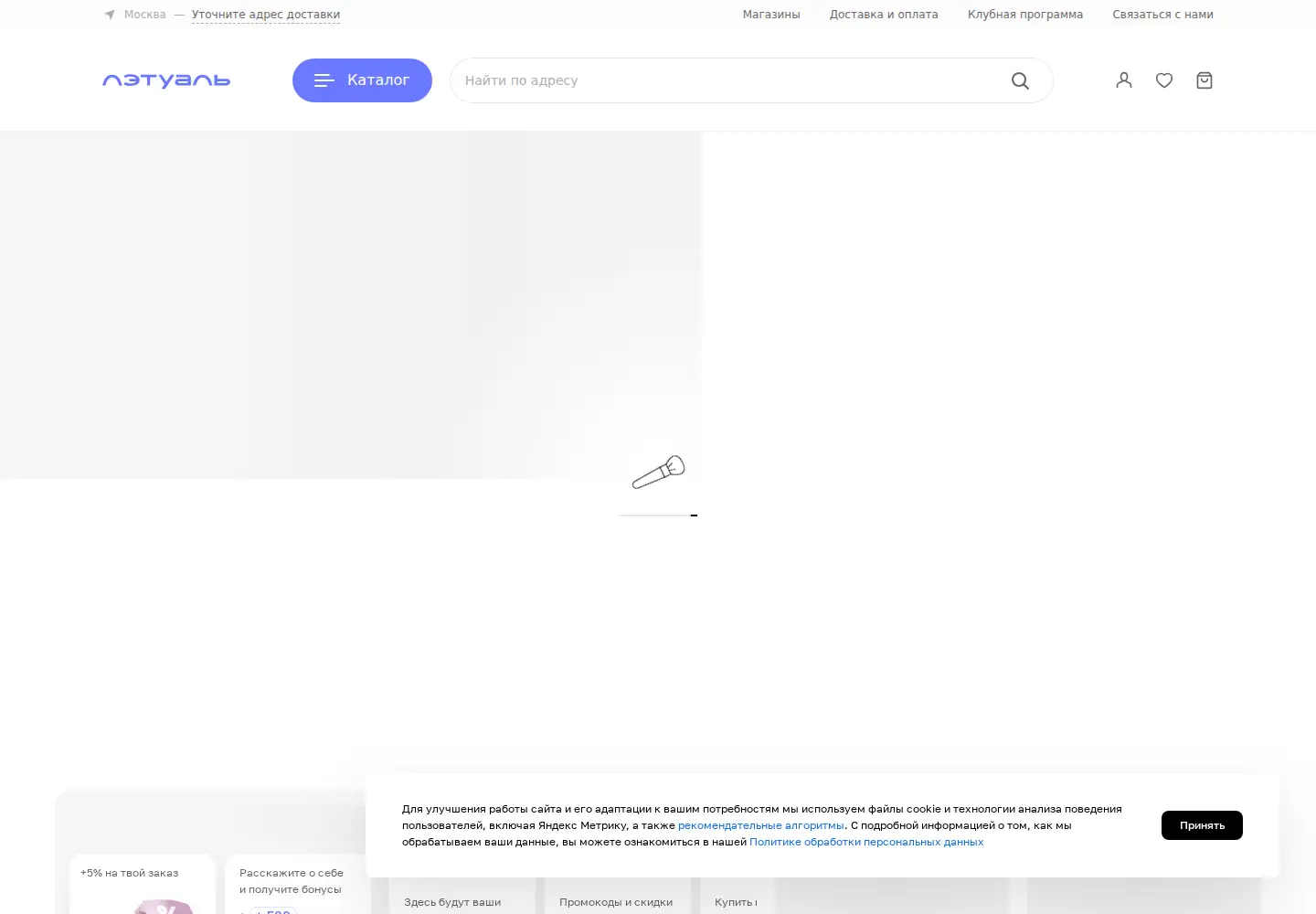Click the search magnifier icon
1316x914 pixels.
point(1020,80)
